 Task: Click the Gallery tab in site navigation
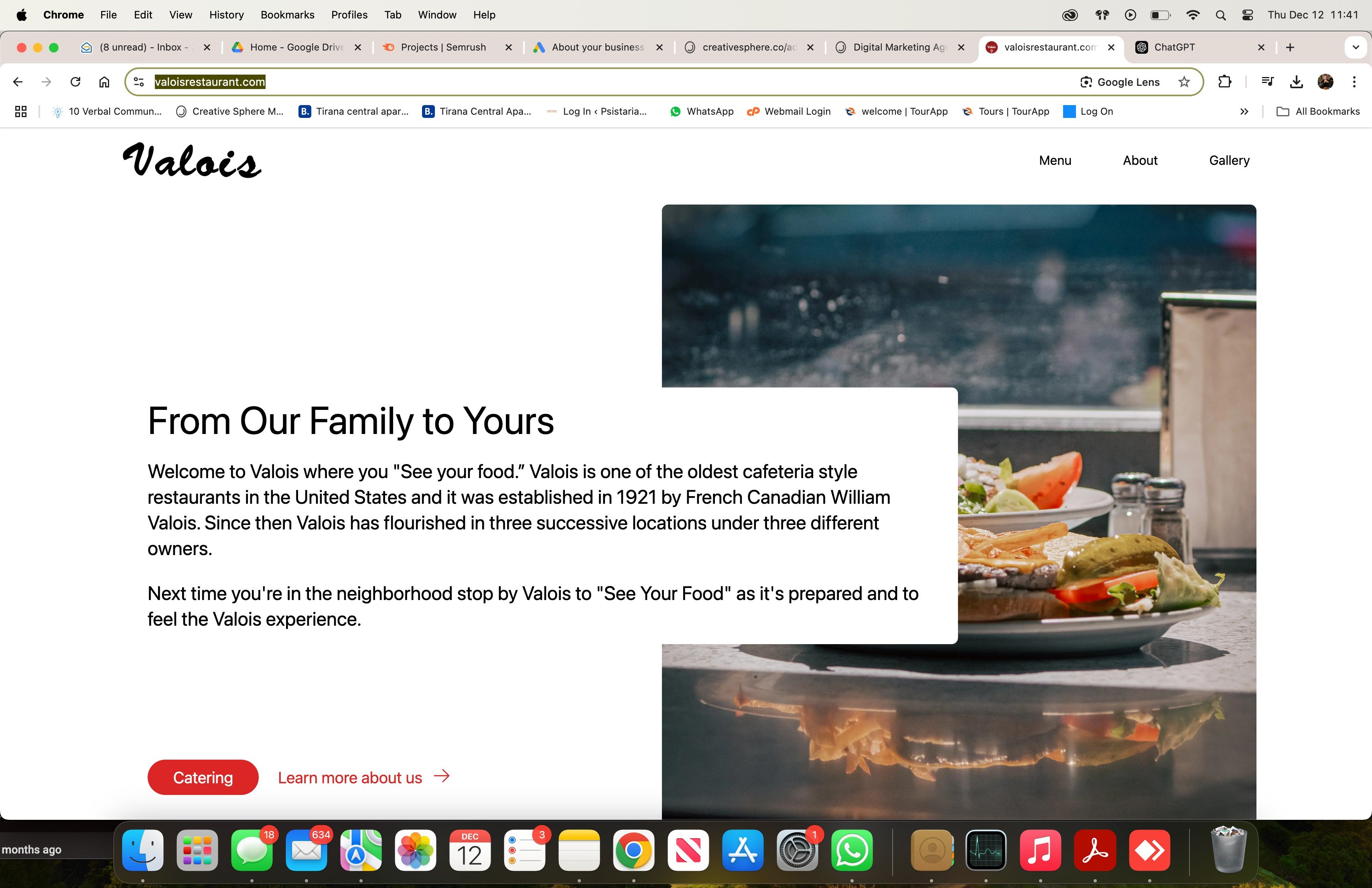(x=1229, y=160)
